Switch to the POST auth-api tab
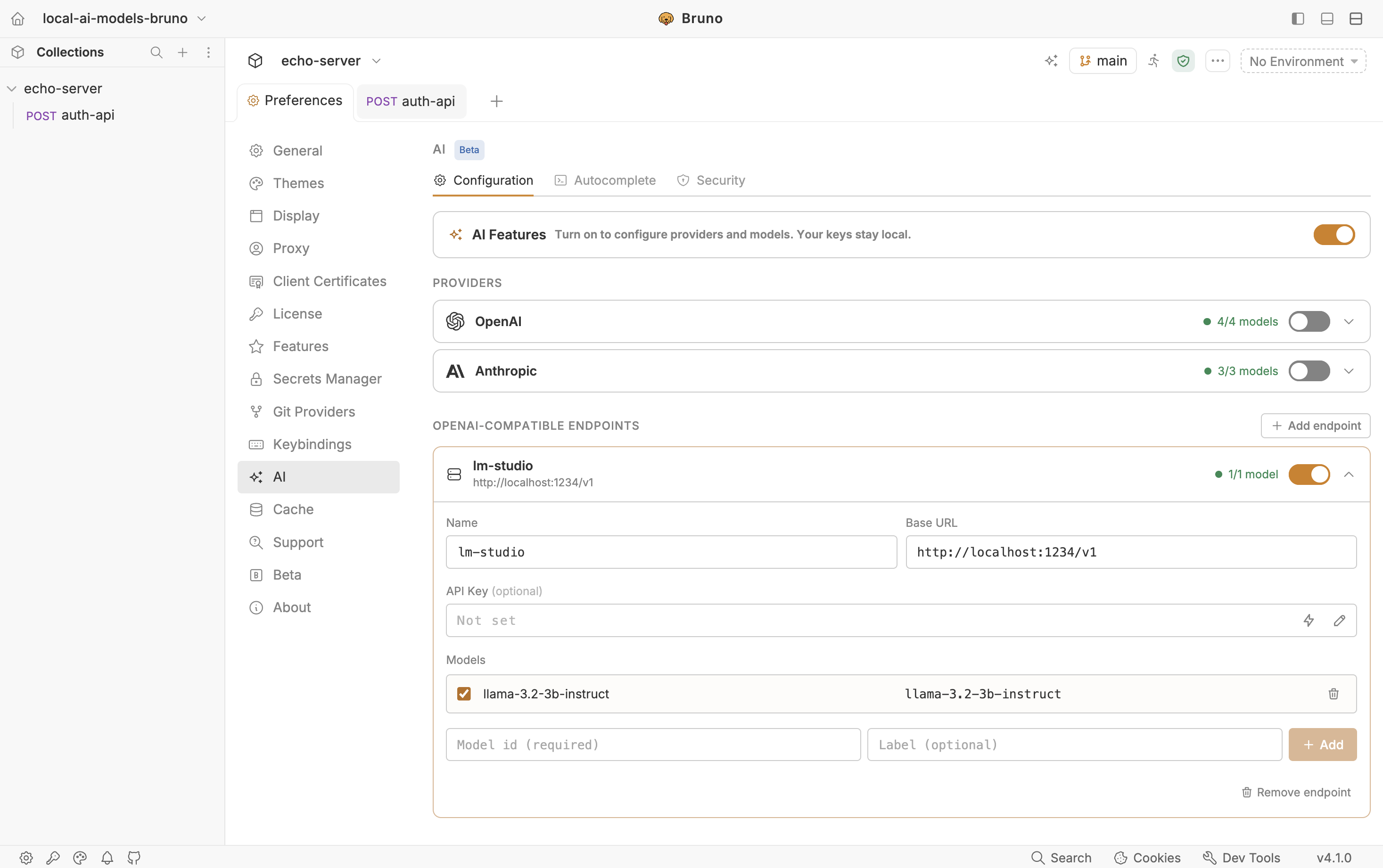1383x868 pixels. [x=411, y=102]
